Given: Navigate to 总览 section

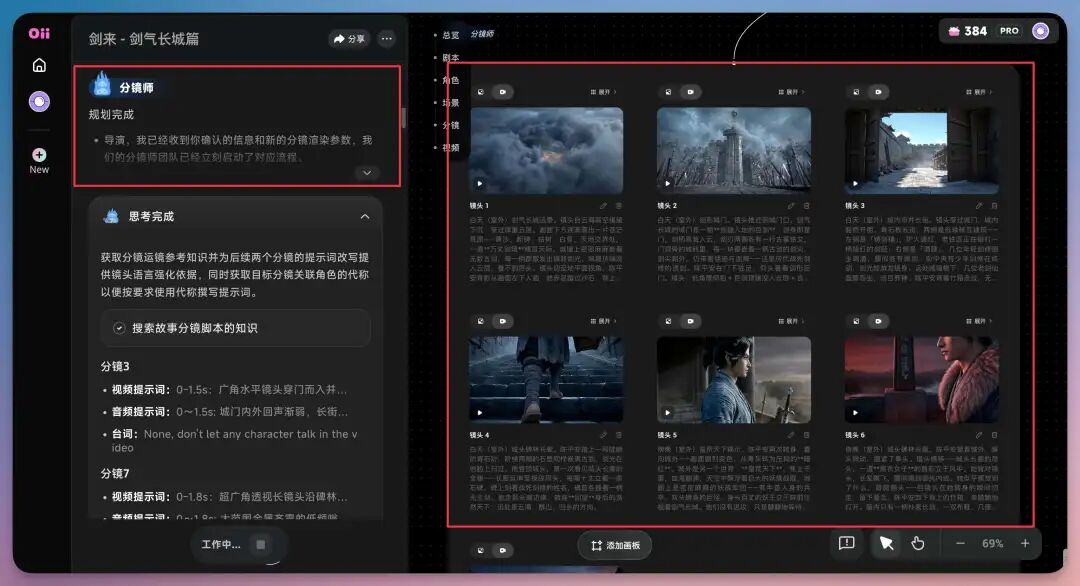Looking at the screenshot, I should (x=450, y=35).
